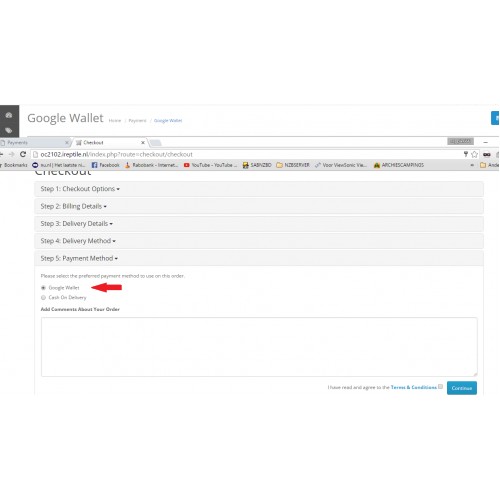Select the Cash On Delivery option

(43, 297)
